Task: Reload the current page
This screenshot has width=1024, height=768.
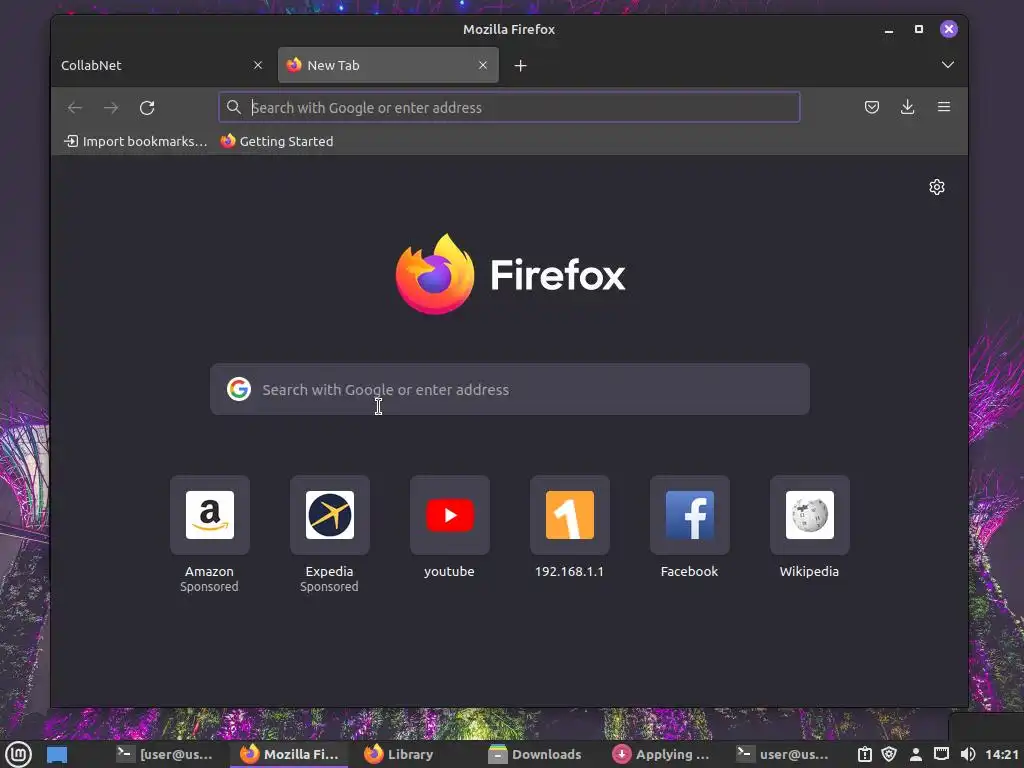Action: coord(147,108)
